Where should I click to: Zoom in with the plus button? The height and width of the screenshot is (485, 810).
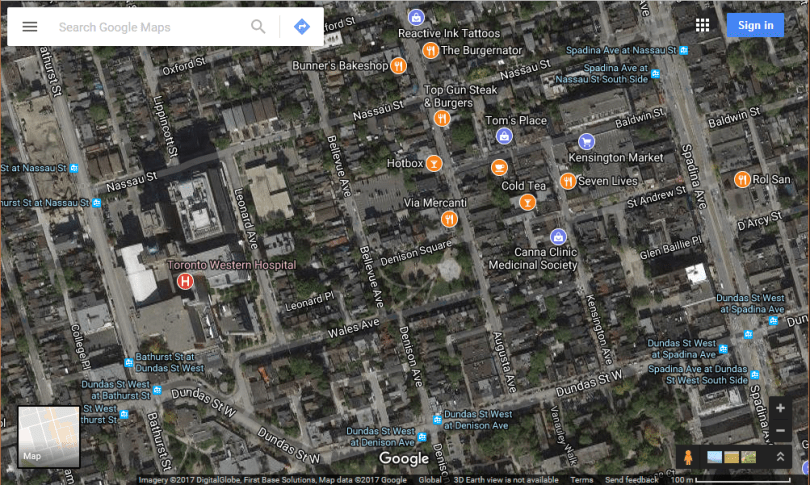[780, 409]
